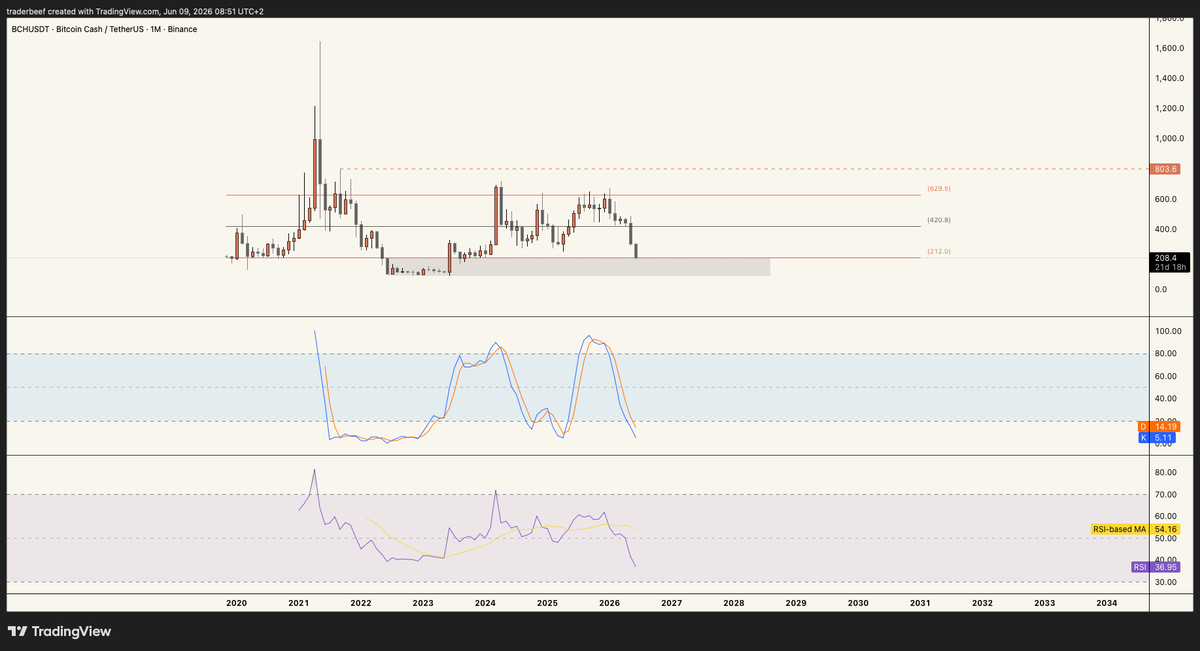Select the (420.8) level label
Image resolution: width=1200 pixels, height=651 pixels.
click(x=938, y=220)
